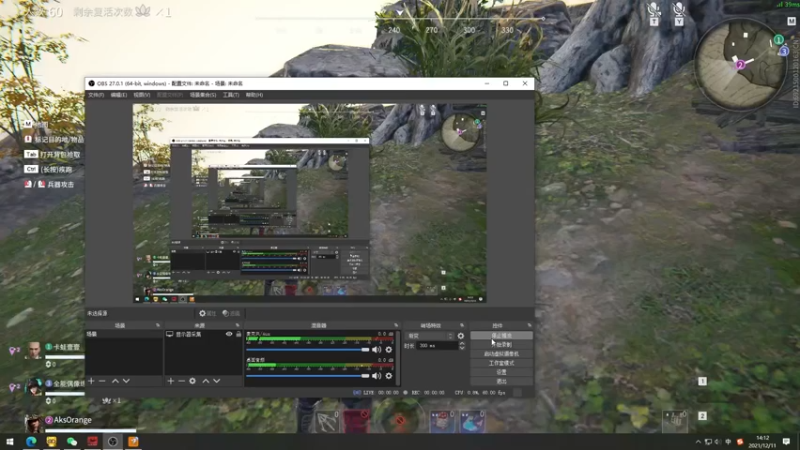
Task: Move source down in Sources panel
Action: click(217, 381)
